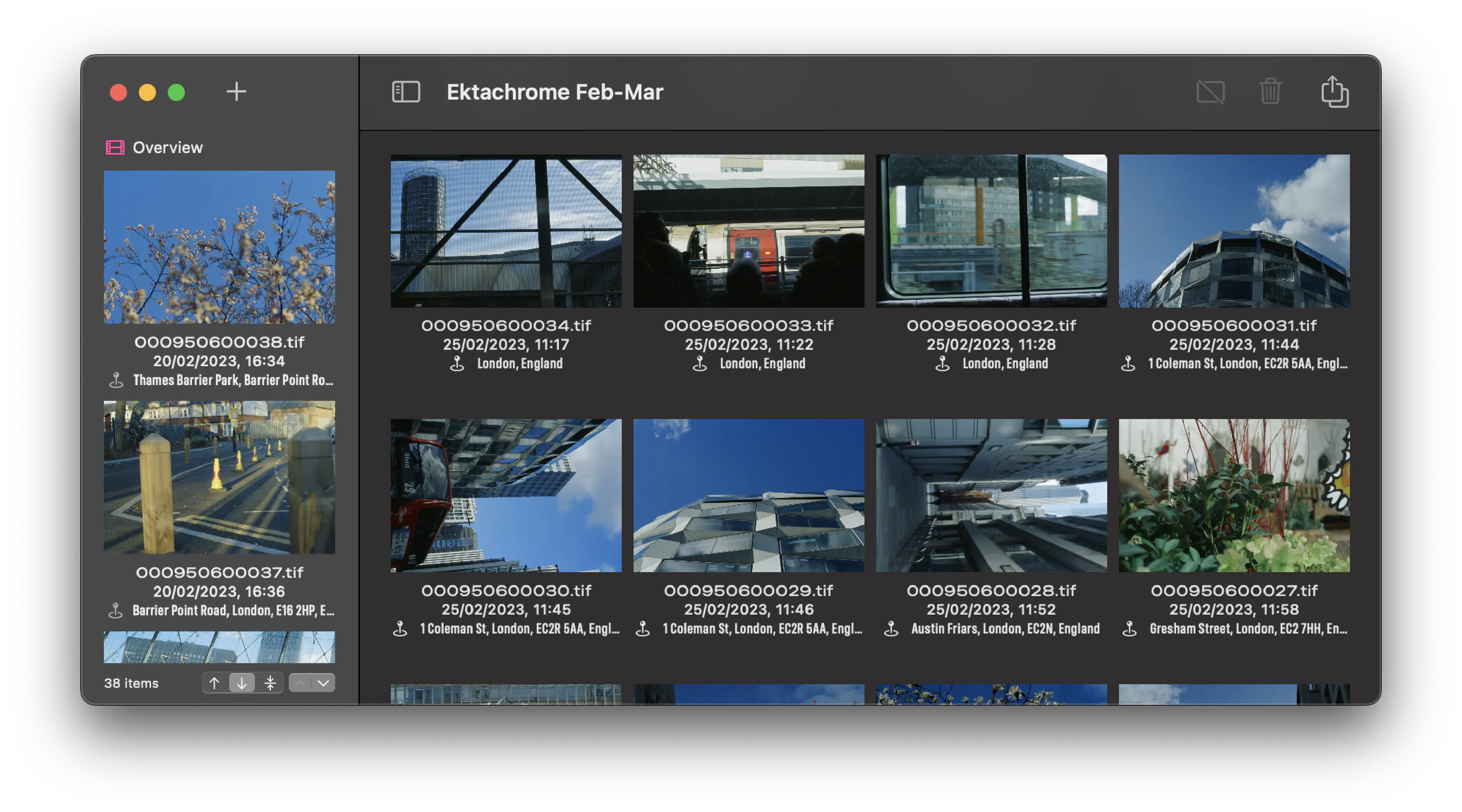Click location pin icon under 000950600029.tif
This screenshot has width=1462, height=812.
tap(643, 629)
